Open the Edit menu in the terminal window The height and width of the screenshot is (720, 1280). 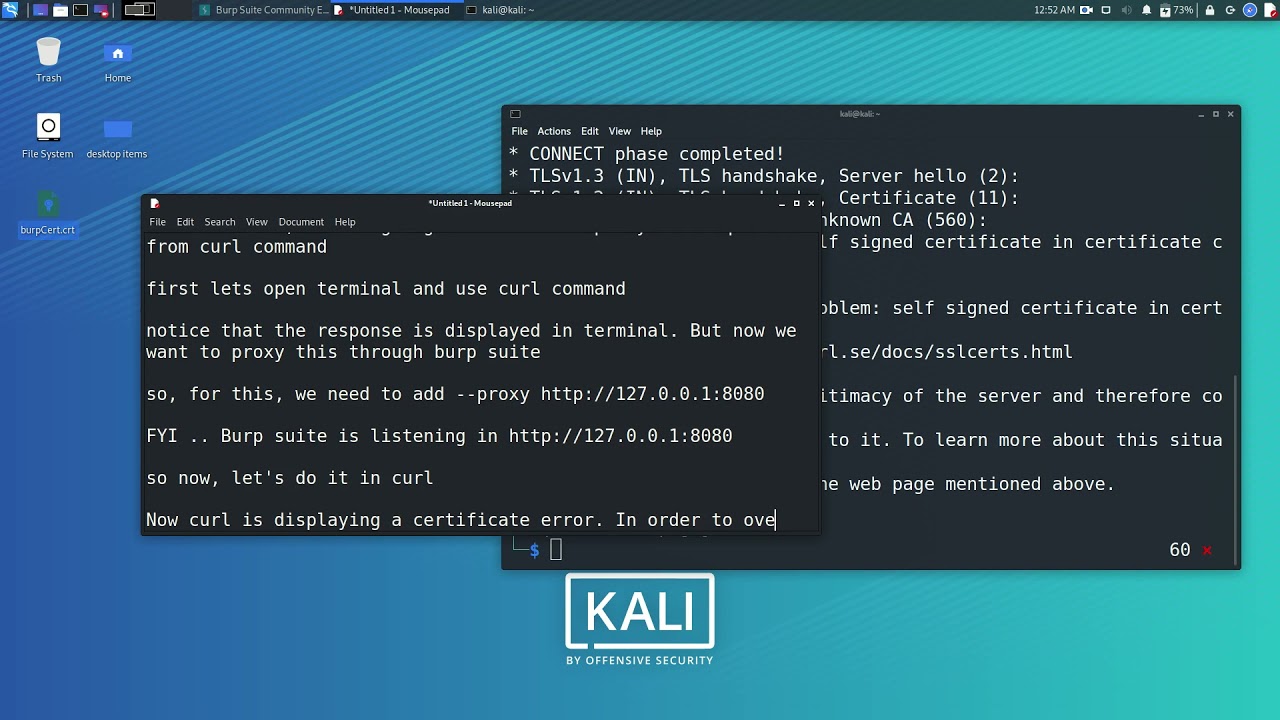click(x=590, y=131)
